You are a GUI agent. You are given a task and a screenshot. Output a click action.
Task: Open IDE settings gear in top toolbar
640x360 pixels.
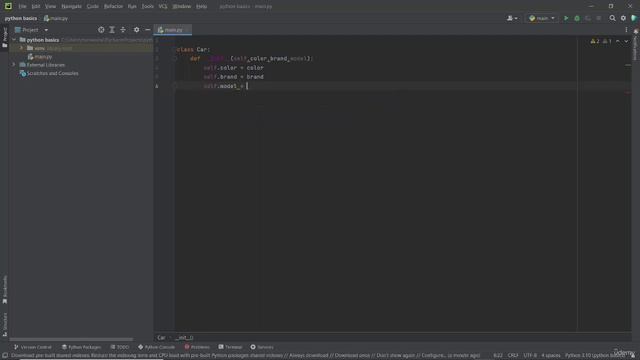point(623,18)
